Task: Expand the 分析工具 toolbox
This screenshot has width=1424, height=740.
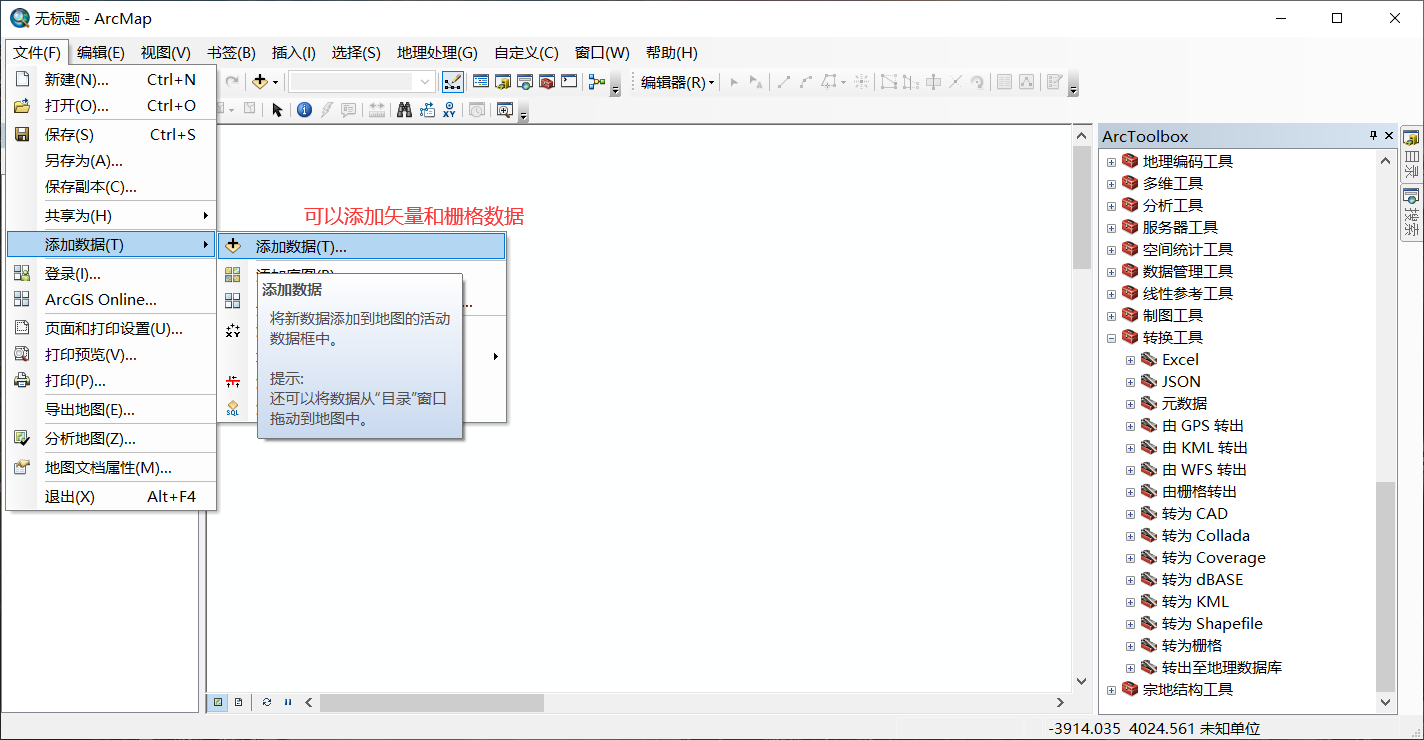Action: coord(1111,206)
